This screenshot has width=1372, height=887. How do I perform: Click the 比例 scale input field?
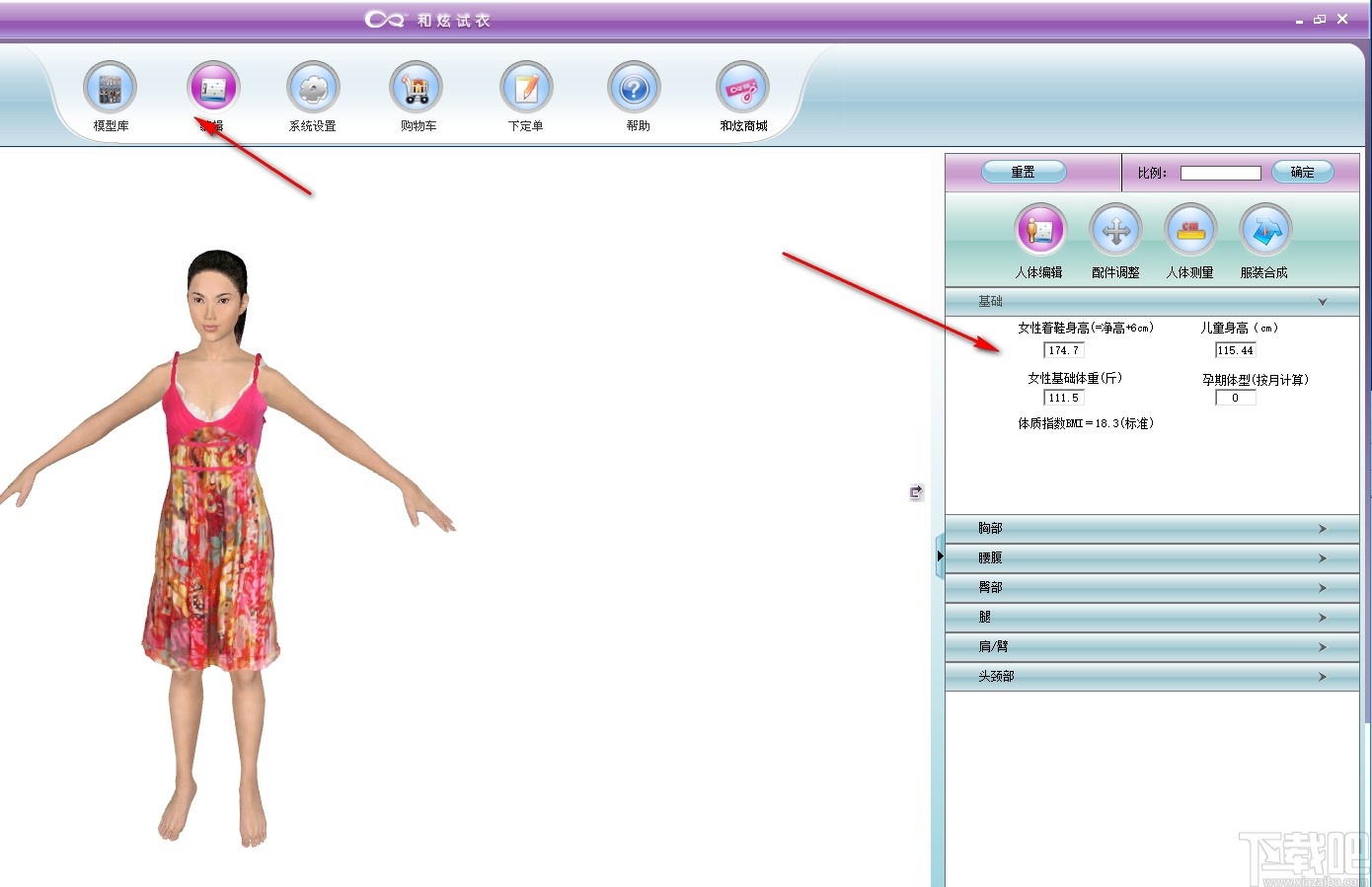pos(1221,173)
